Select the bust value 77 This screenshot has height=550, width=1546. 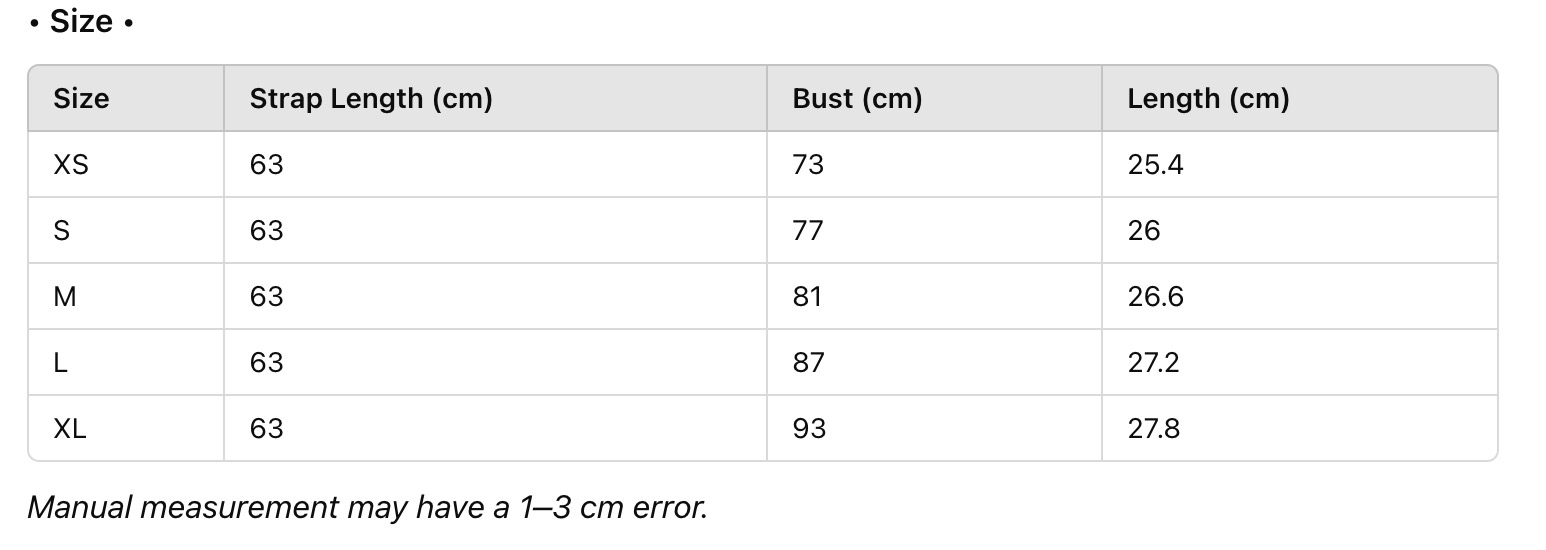click(x=808, y=231)
